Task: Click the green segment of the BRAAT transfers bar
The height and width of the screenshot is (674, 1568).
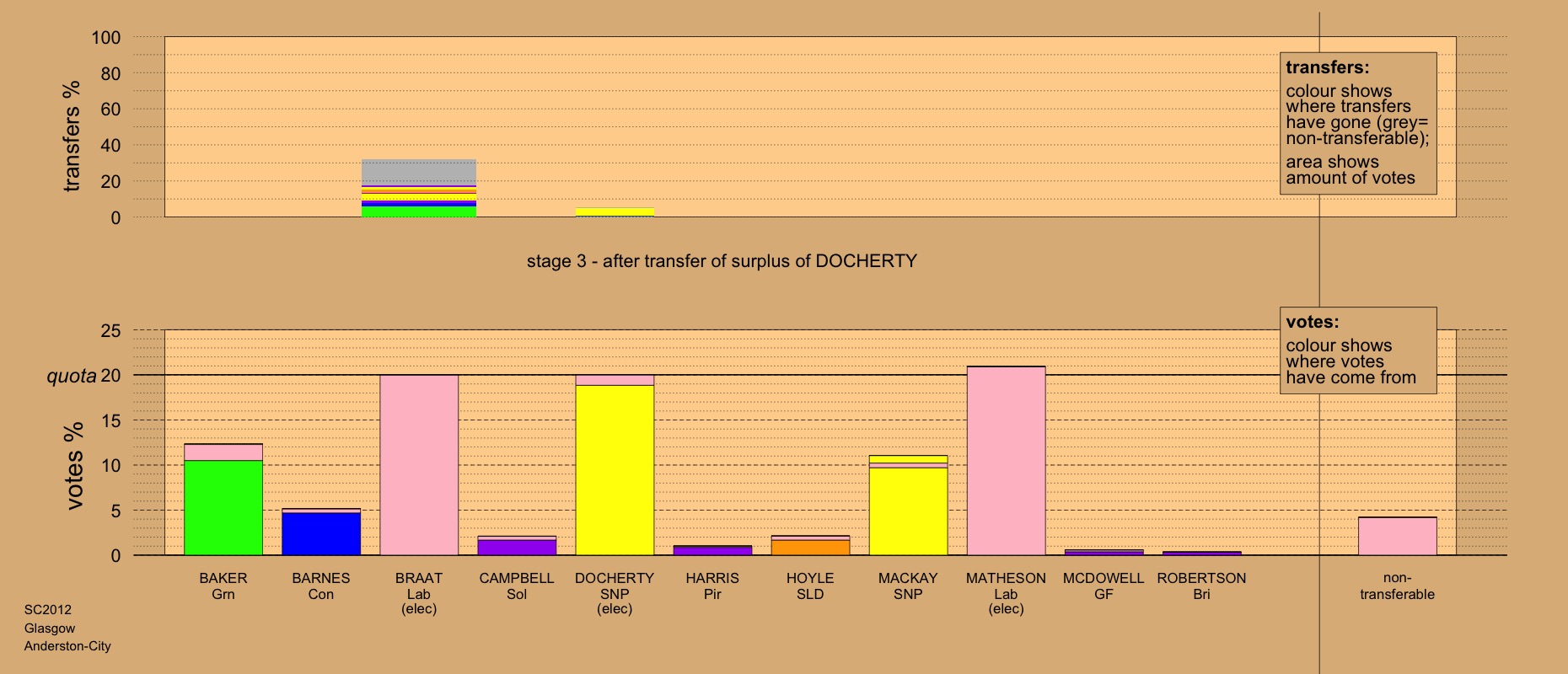Action: pos(419,212)
